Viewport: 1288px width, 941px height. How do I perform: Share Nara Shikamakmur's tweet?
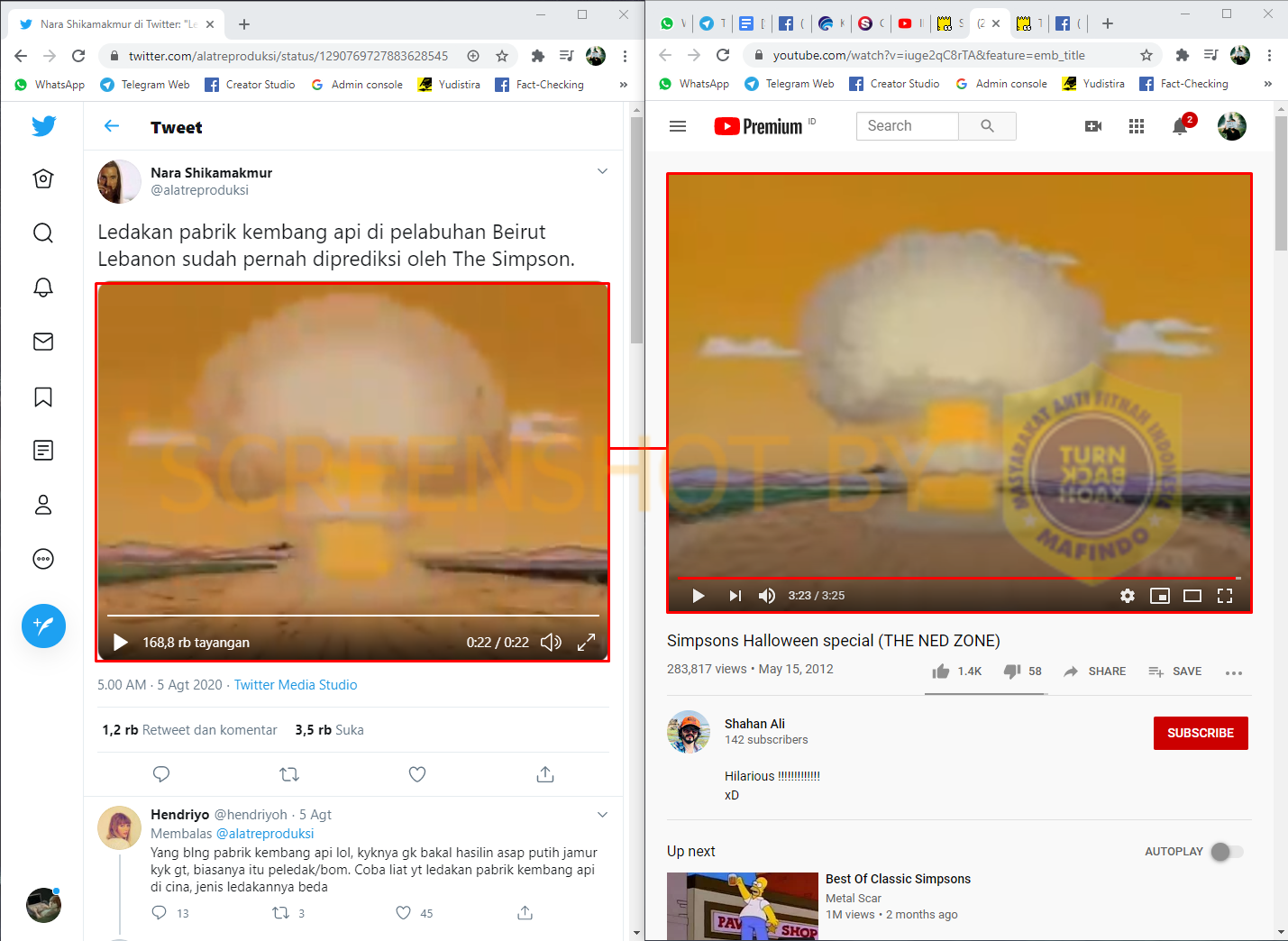point(545,774)
